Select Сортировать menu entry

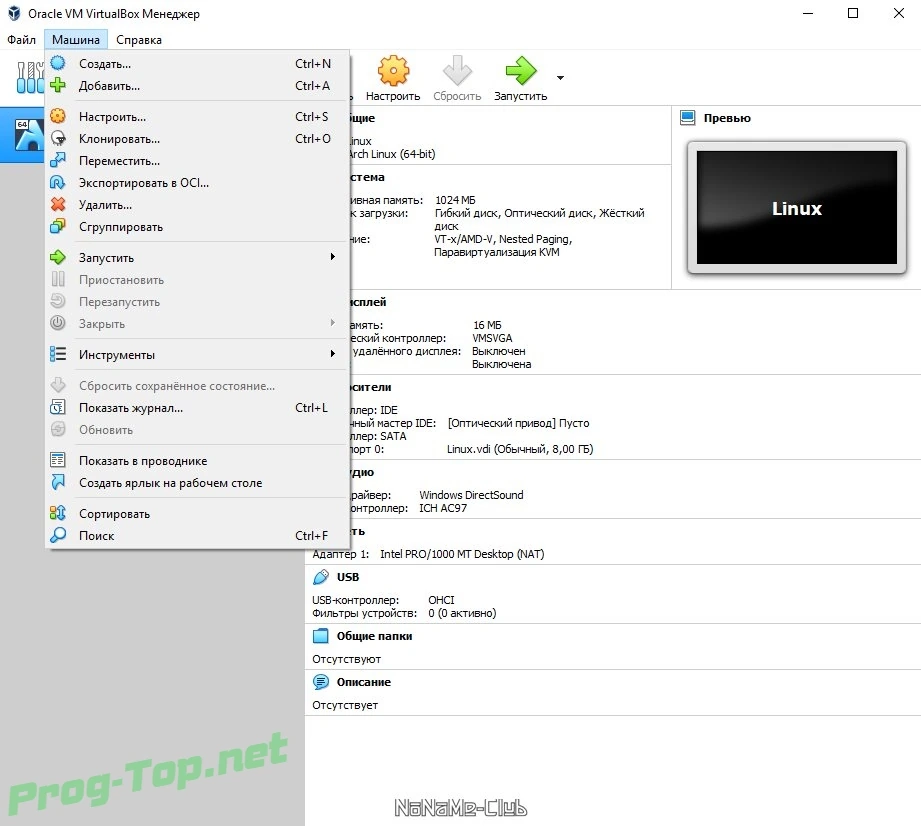(x=197, y=514)
